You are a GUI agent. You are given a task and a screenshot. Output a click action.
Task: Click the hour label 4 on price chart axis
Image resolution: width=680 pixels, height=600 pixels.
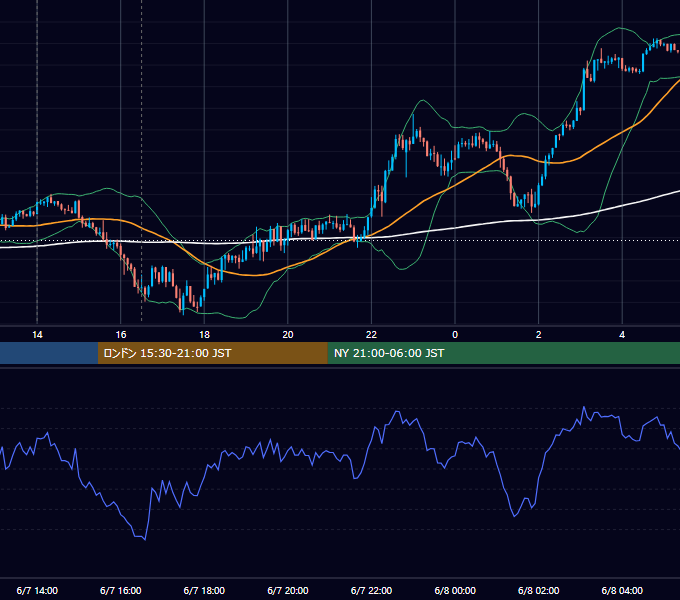(622, 335)
